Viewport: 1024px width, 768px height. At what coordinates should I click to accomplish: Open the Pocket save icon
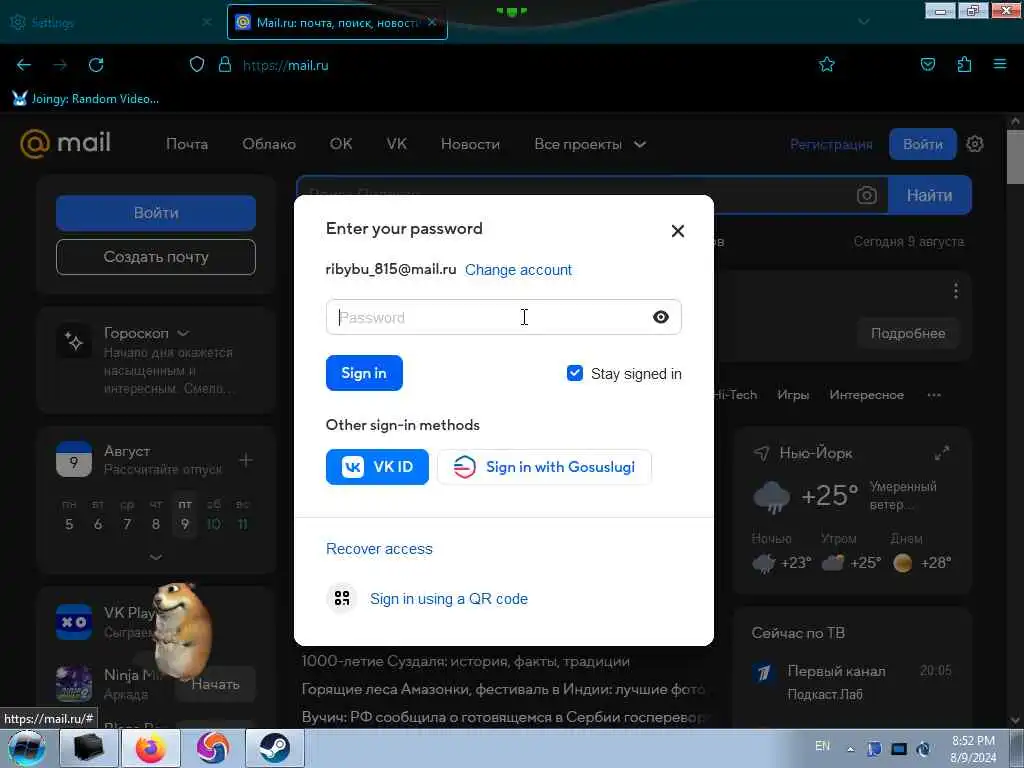click(927, 64)
